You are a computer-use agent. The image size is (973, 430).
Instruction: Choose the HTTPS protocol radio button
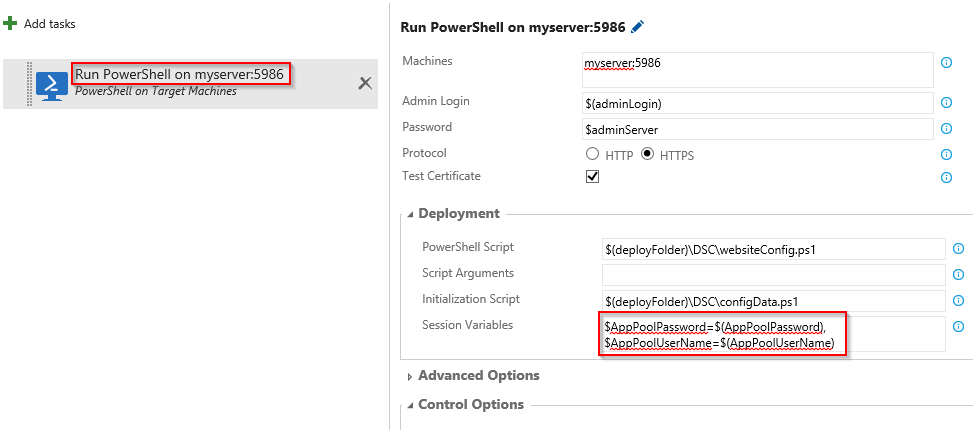[647, 155]
